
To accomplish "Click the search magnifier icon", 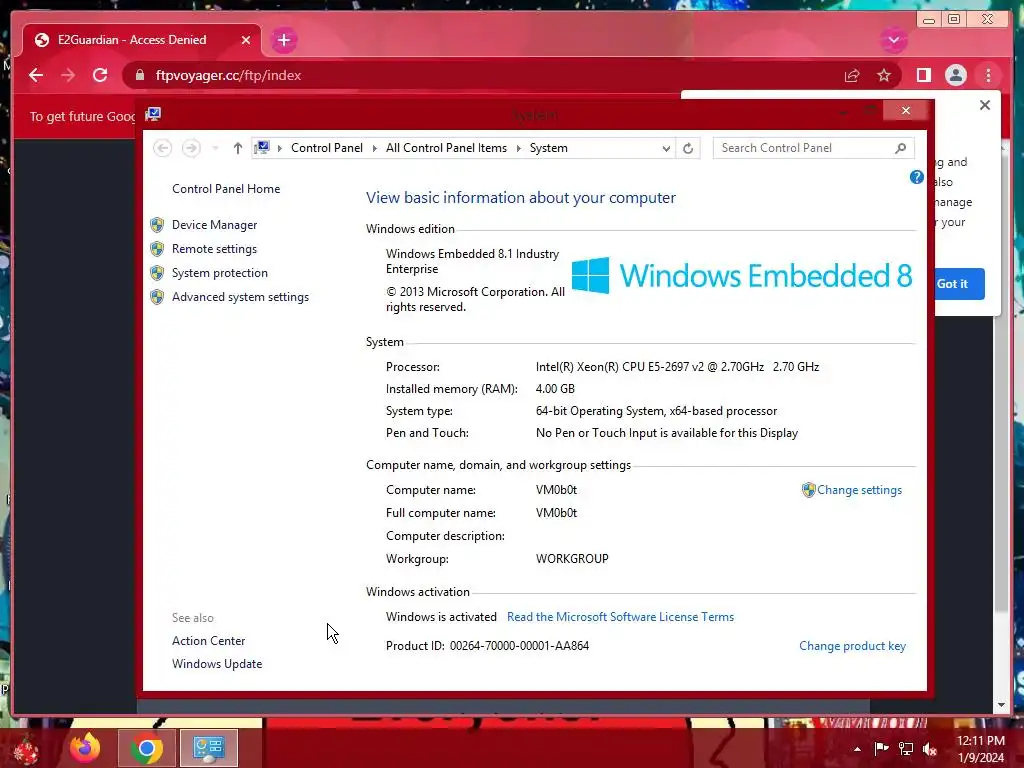I will (x=901, y=148).
